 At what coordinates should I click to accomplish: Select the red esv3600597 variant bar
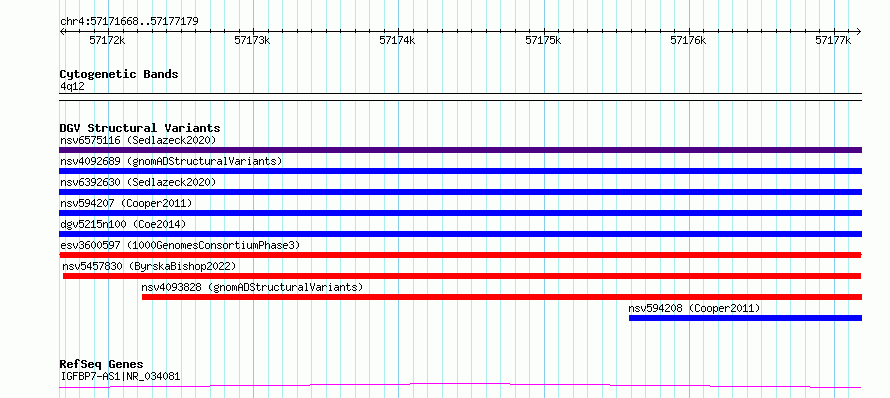click(460, 255)
